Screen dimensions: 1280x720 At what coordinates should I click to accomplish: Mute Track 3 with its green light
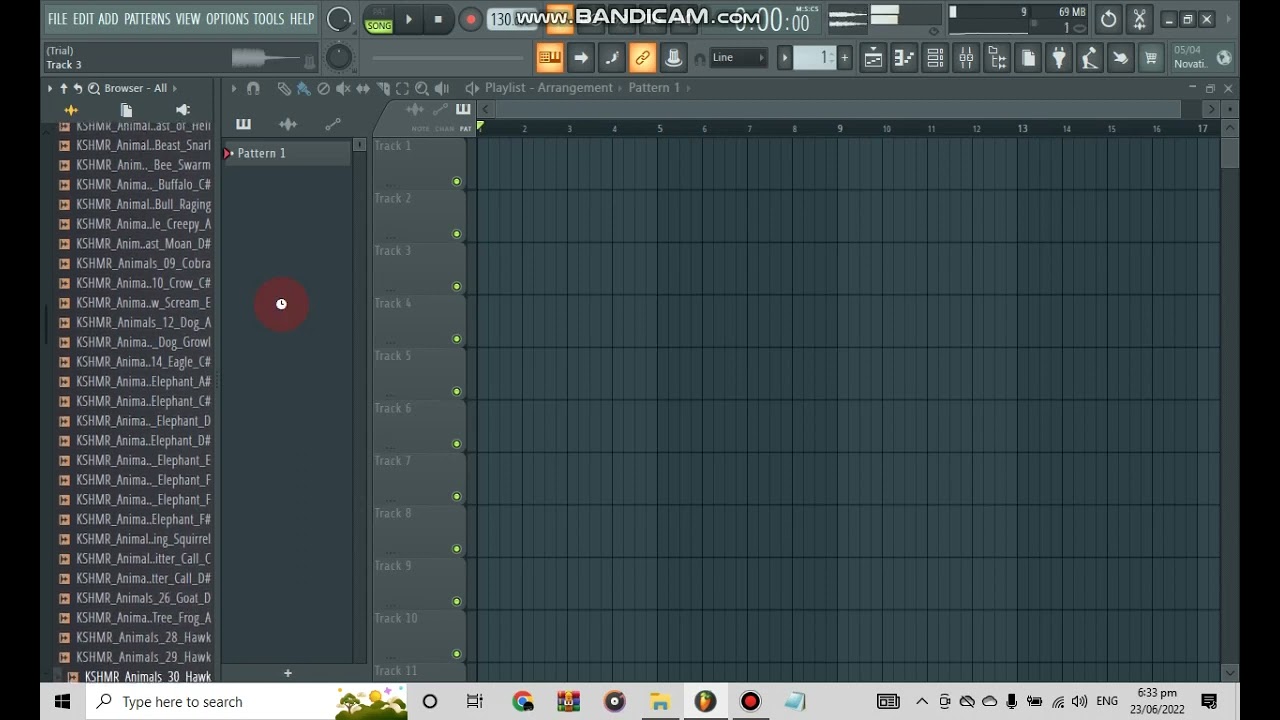pos(457,286)
